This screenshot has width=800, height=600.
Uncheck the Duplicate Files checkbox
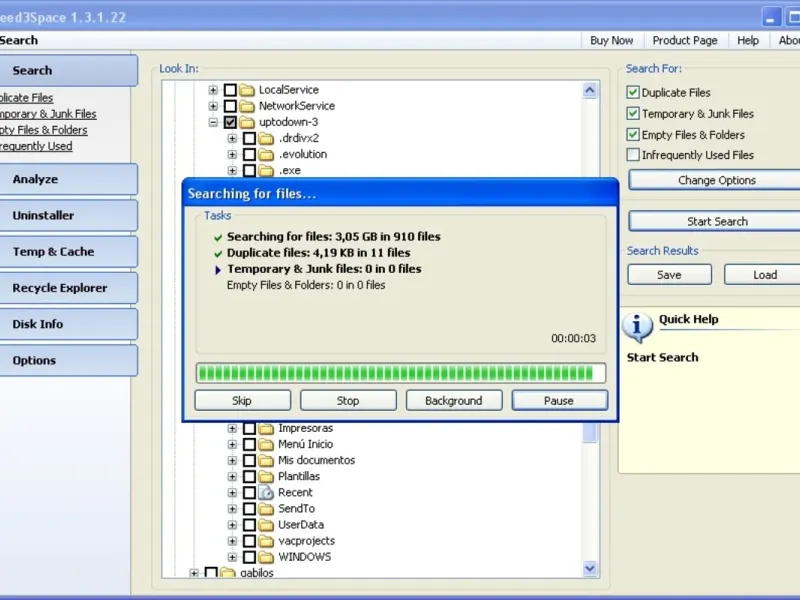[633, 92]
